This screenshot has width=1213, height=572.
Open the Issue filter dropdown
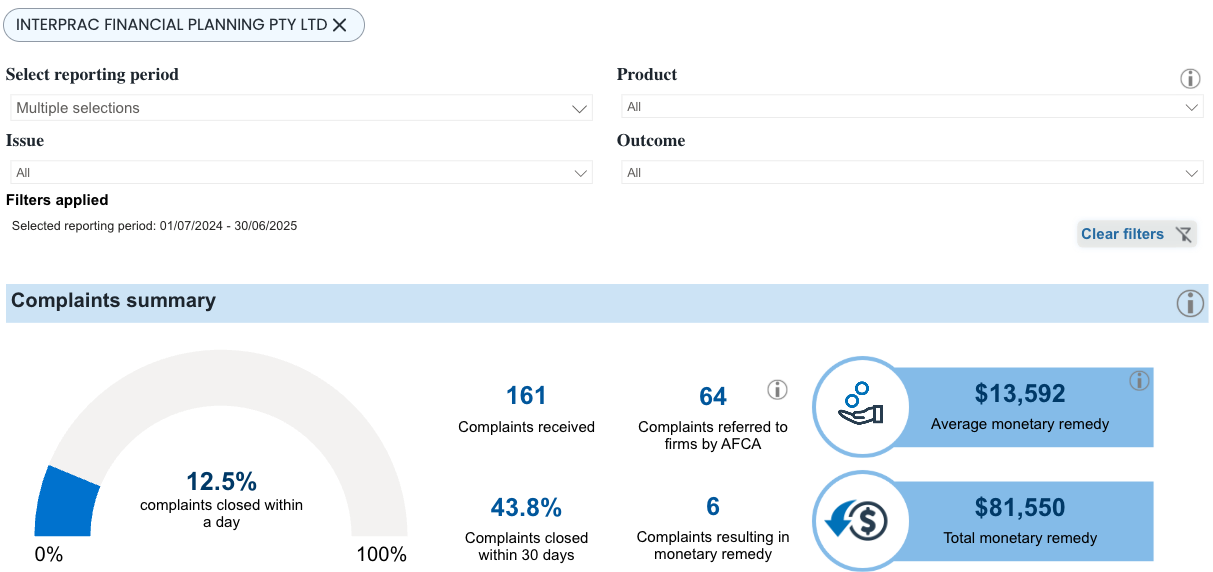(300, 173)
